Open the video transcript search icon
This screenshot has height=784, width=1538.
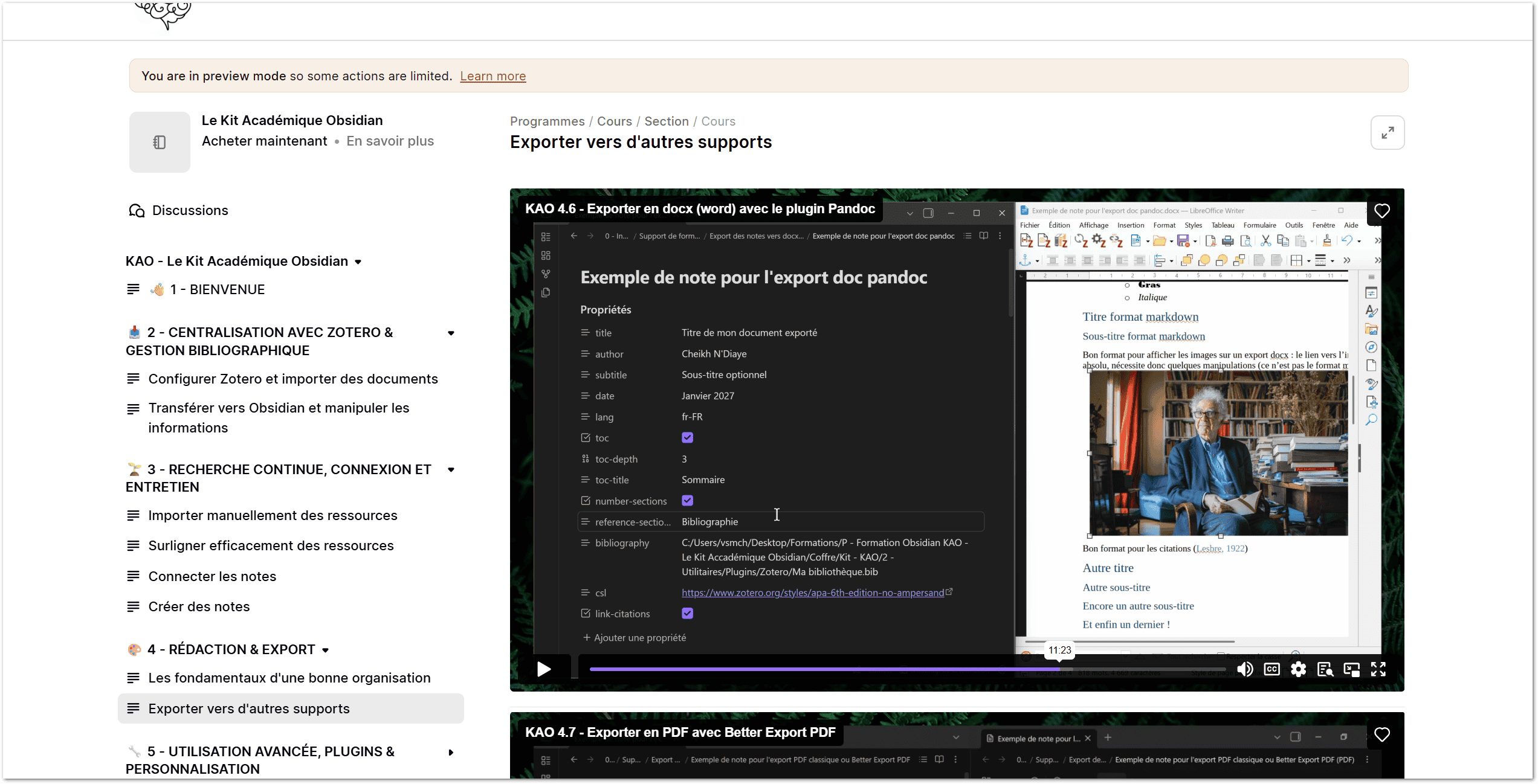pyautogui.click(x=1325, y=669)
